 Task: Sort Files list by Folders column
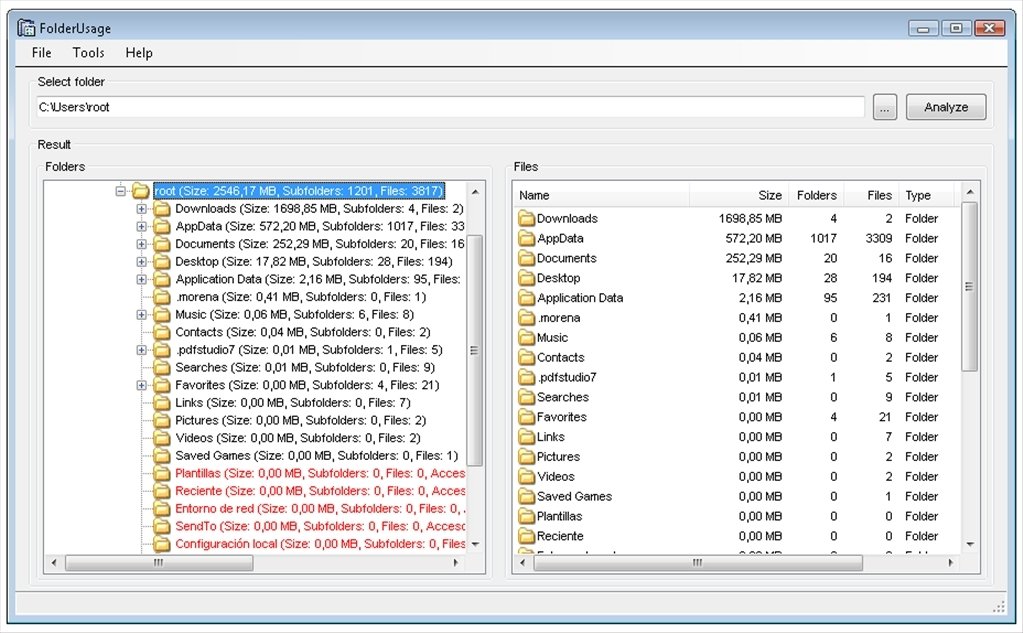(816, 195)
